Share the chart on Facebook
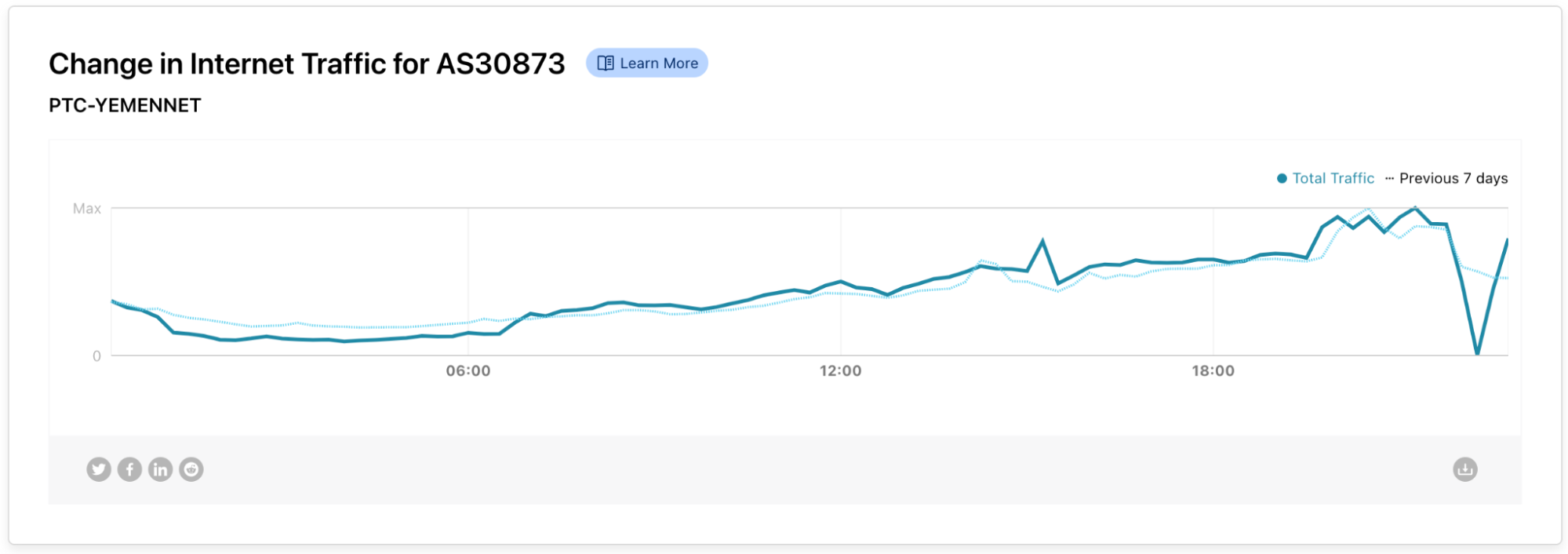1568x554 pixels. click(129, 469)
